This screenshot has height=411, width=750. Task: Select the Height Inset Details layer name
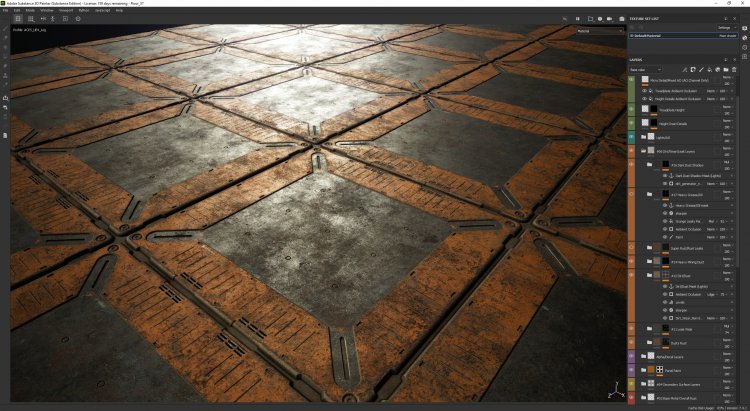673,123
